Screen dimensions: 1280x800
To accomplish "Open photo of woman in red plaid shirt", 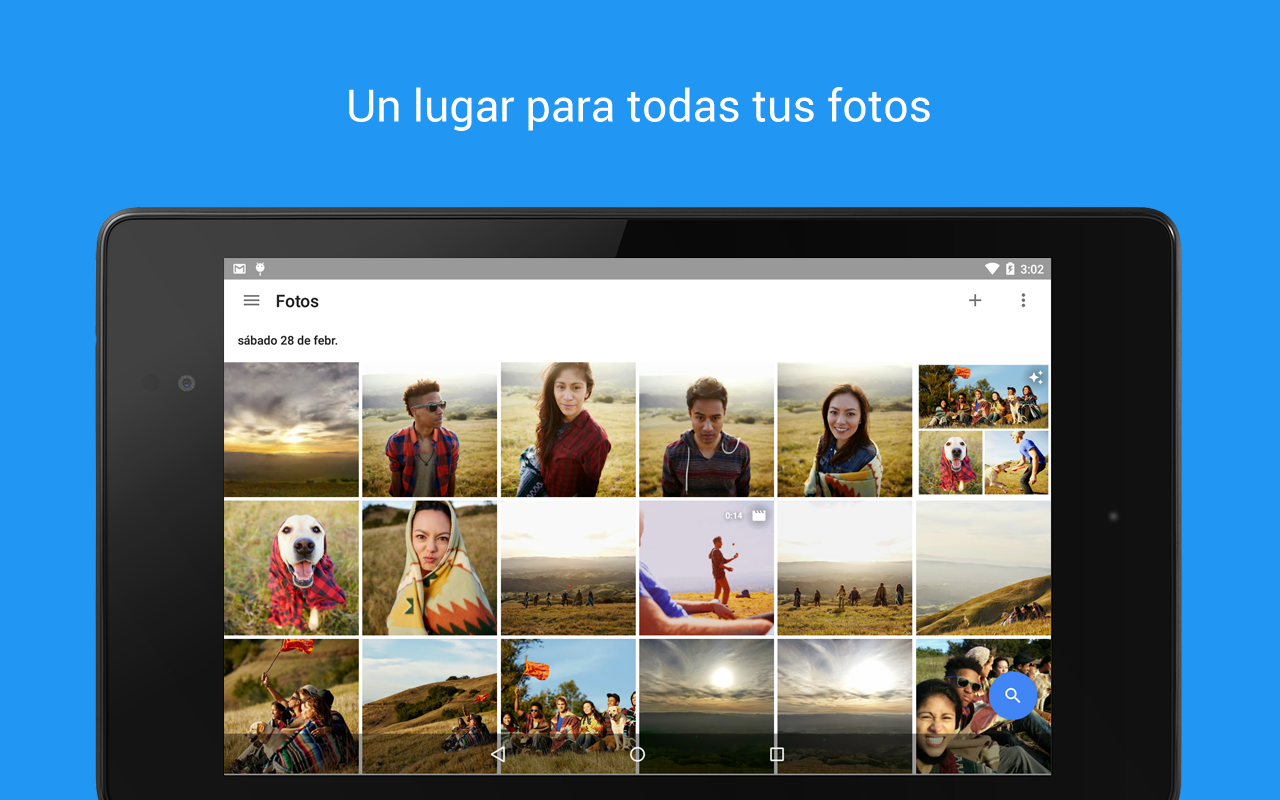I will click(x=568, y=429).
